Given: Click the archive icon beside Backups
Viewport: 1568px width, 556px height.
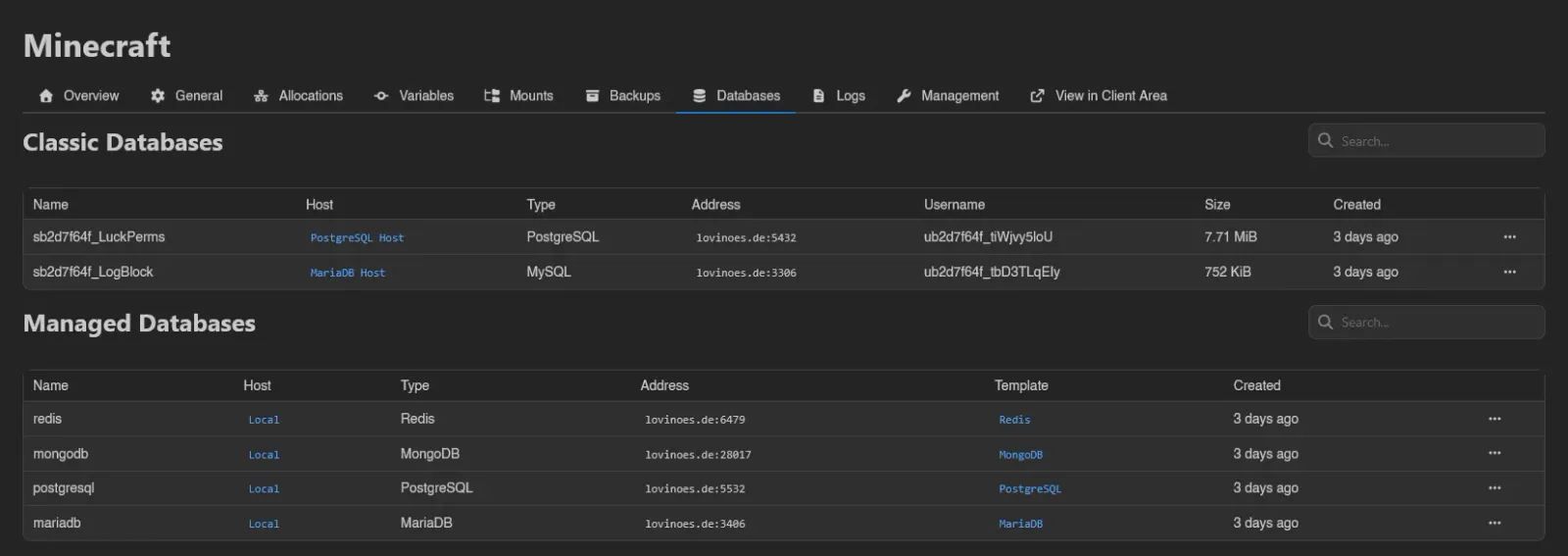Looking at the screenshot, I should coord(592,96).
